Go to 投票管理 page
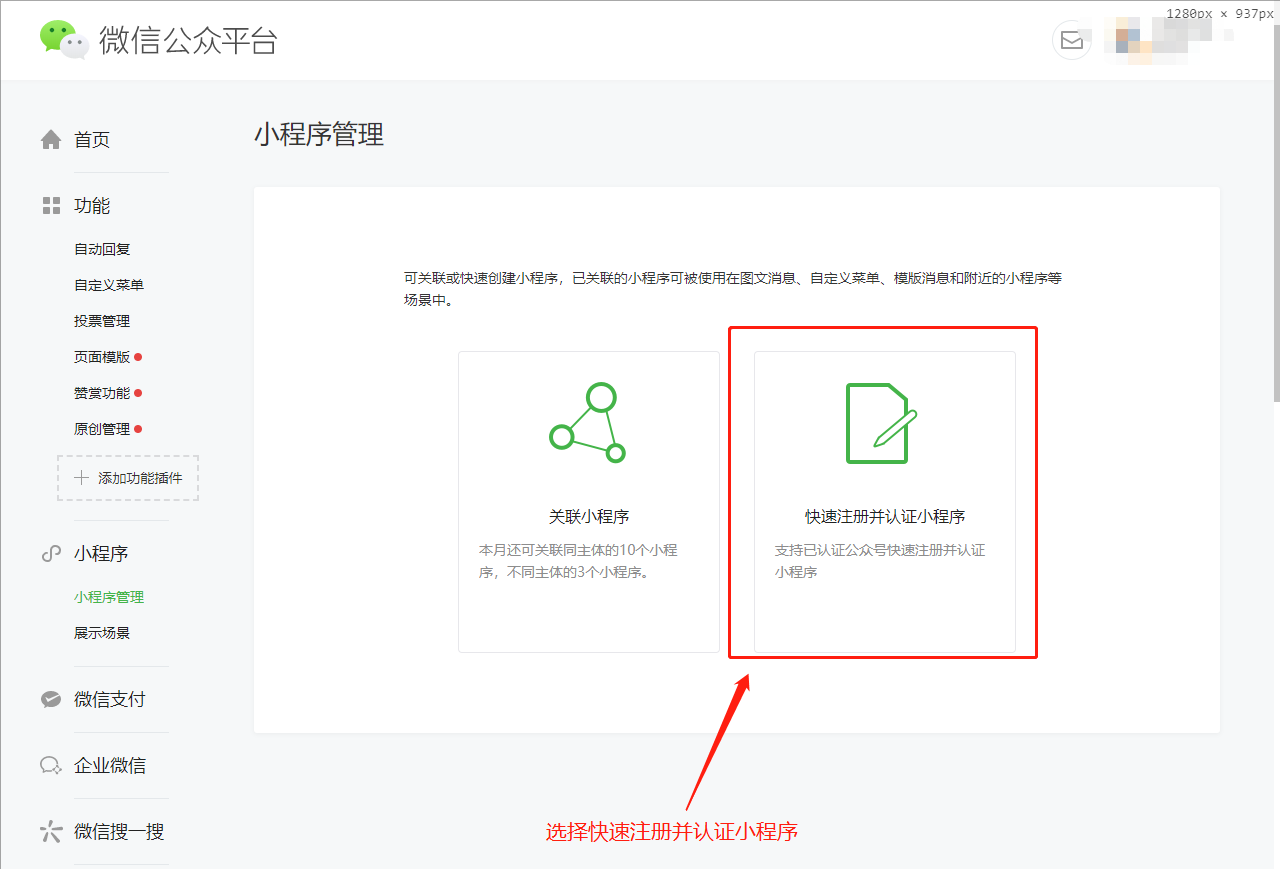The height and width of the screenshot is (869, 1280). 102,321
